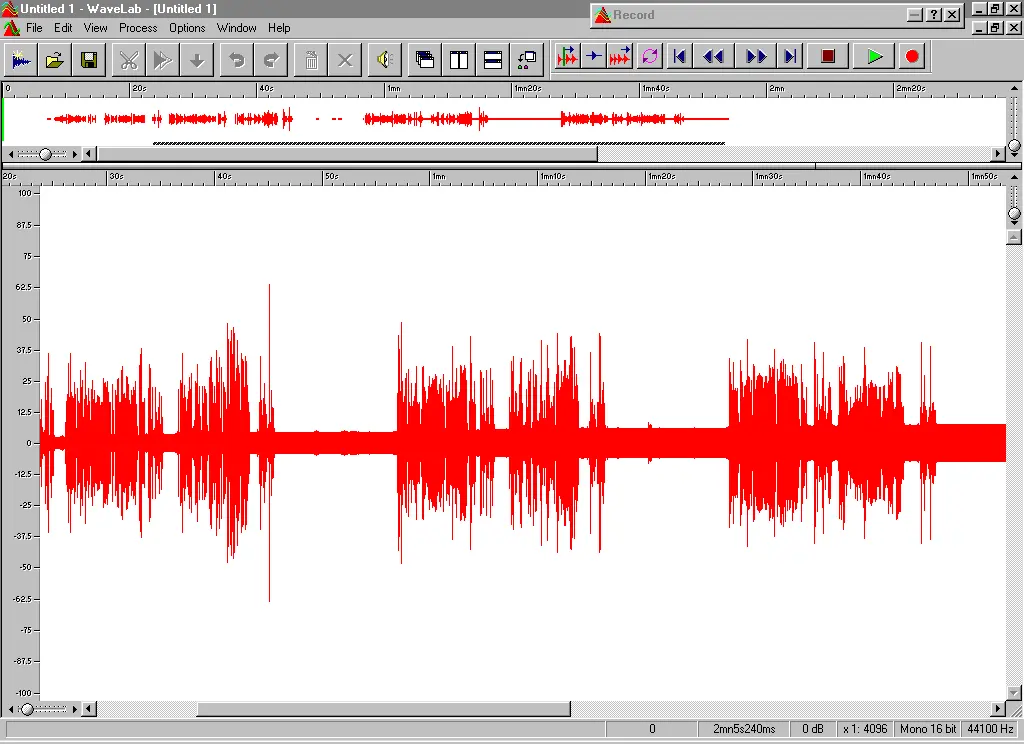Click the main scrollbar right arrow
This screenshot has height=744, width=1024.
point(997,709)
